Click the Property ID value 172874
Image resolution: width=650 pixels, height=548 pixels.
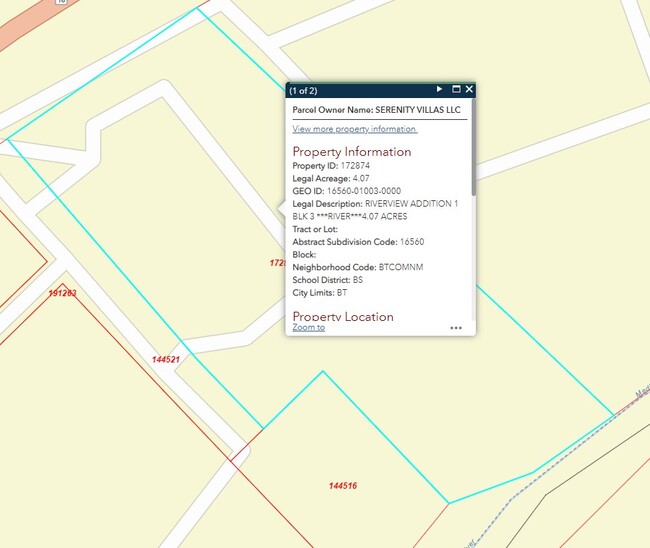(x=357, y=165)
